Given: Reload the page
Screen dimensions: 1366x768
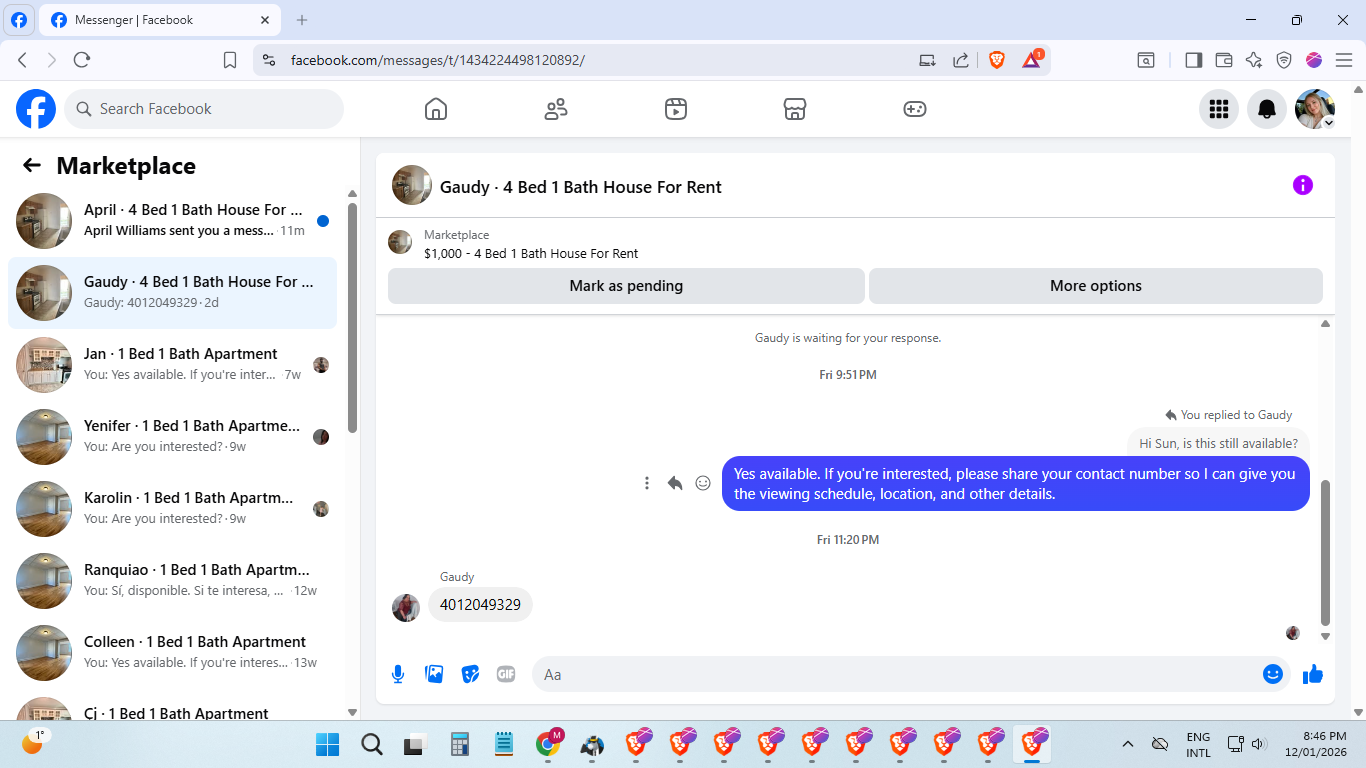Looking at the screenshot, I should [82, 60].
